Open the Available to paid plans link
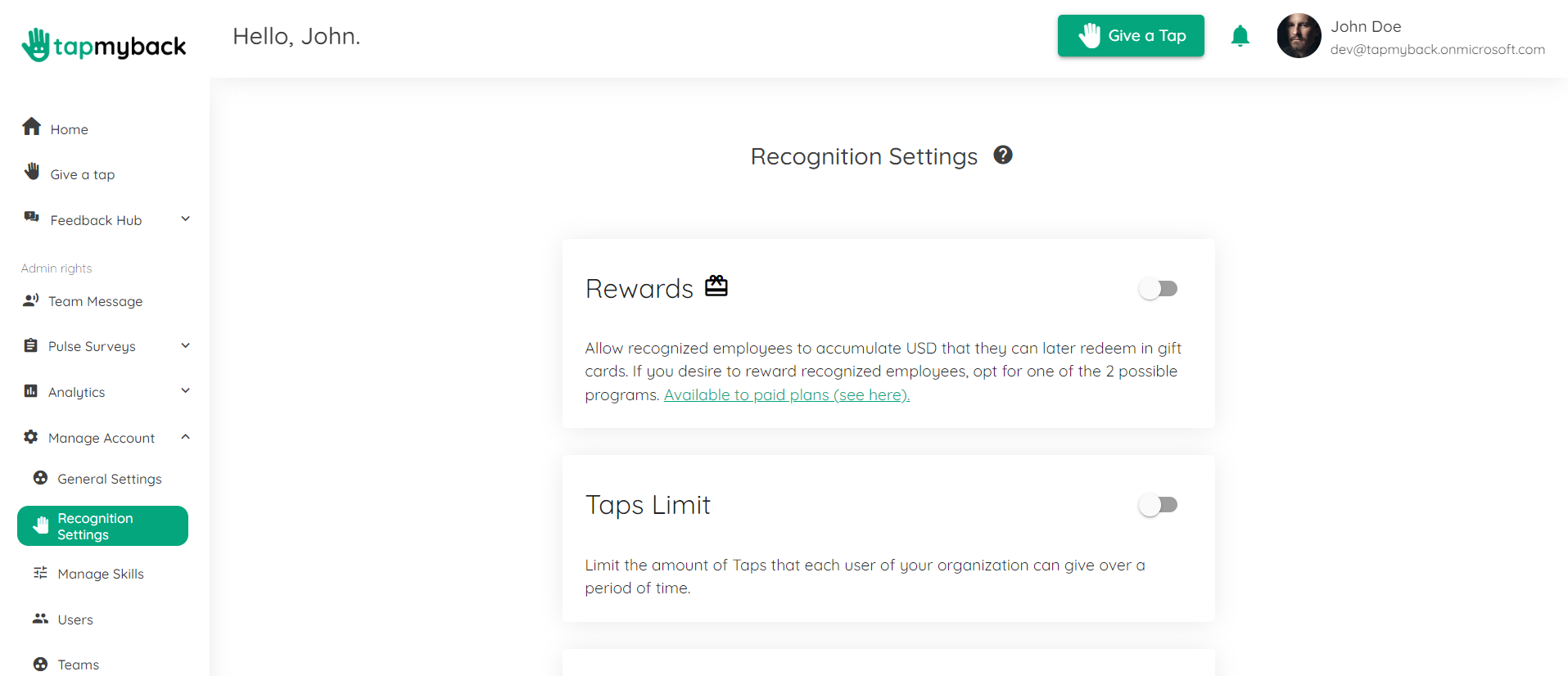The image size is (1568, 676). 787,395
